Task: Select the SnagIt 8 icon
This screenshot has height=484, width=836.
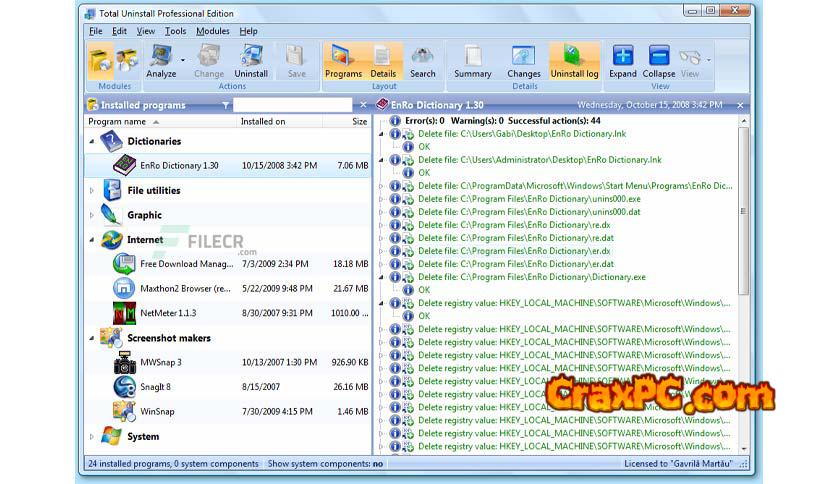Action: tap(124, 387)
